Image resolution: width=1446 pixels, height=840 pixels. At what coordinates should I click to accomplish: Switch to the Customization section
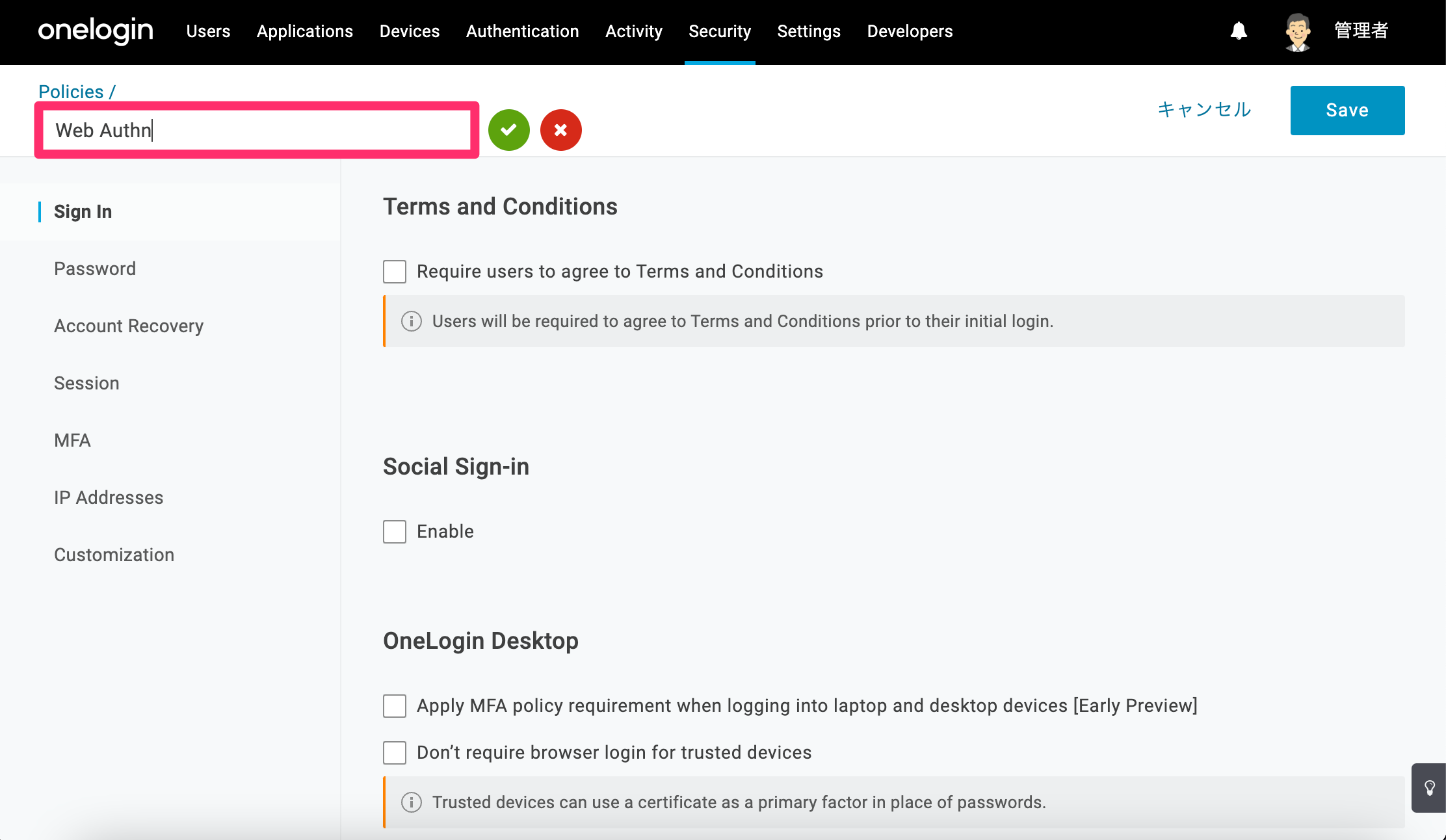coord(114,555)
